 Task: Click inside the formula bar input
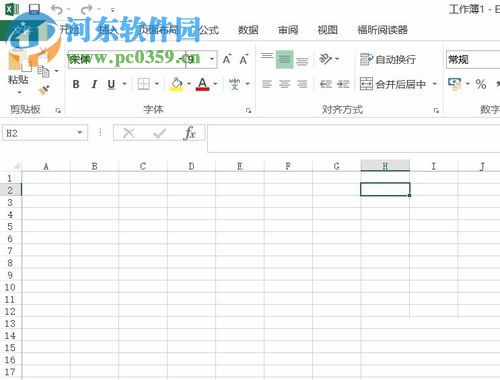[x=353, y=138]
